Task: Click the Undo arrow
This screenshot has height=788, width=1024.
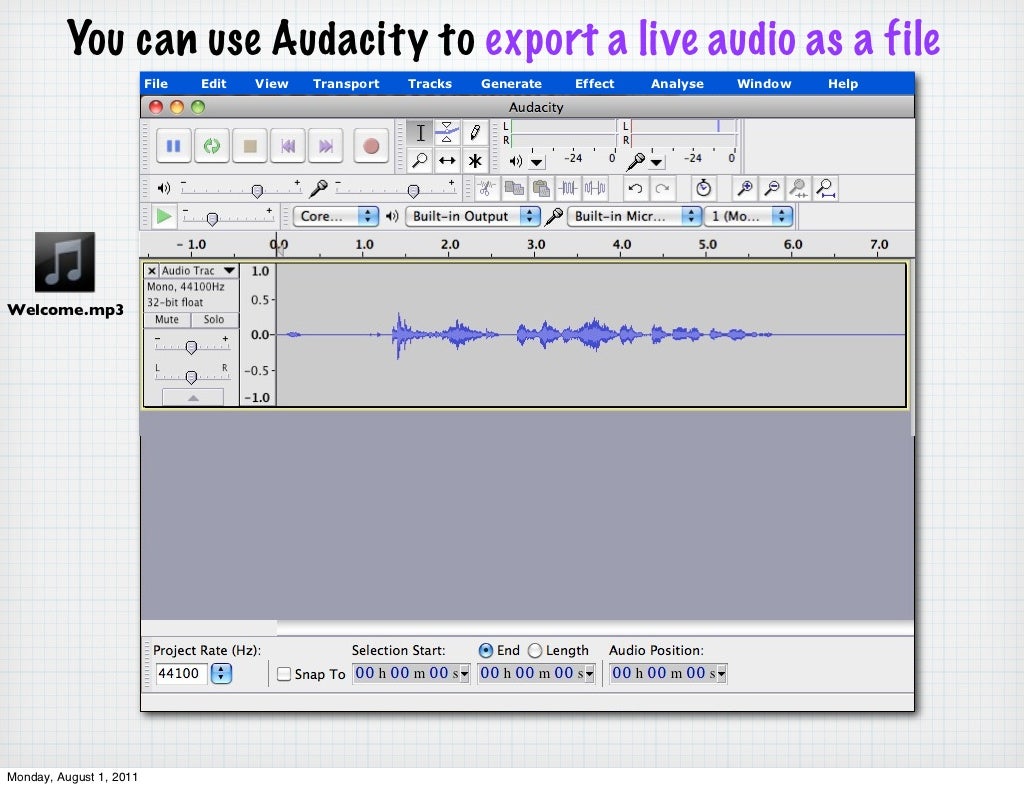Action: click(x=635, y=189)
